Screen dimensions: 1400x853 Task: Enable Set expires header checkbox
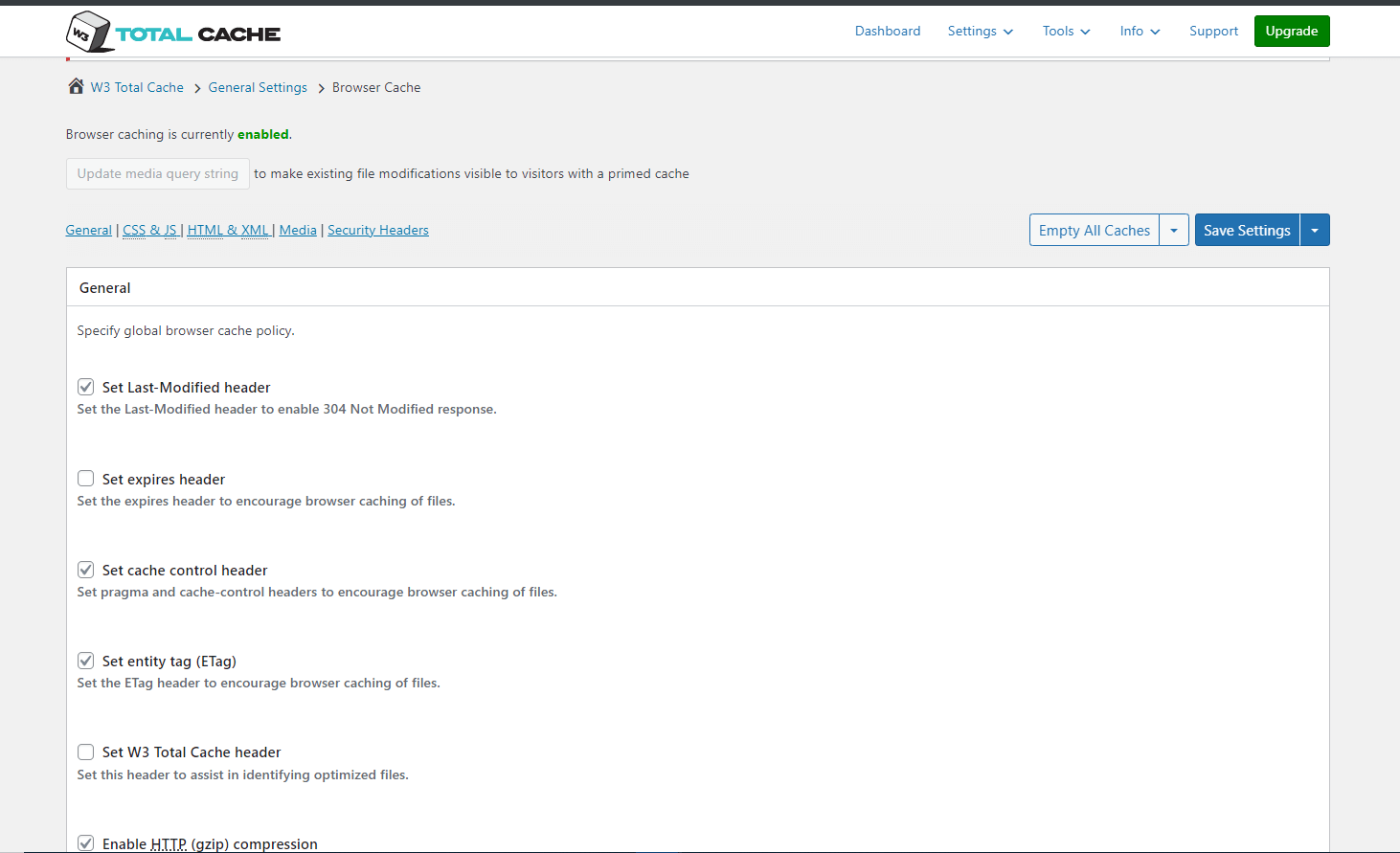click(86, 479)
